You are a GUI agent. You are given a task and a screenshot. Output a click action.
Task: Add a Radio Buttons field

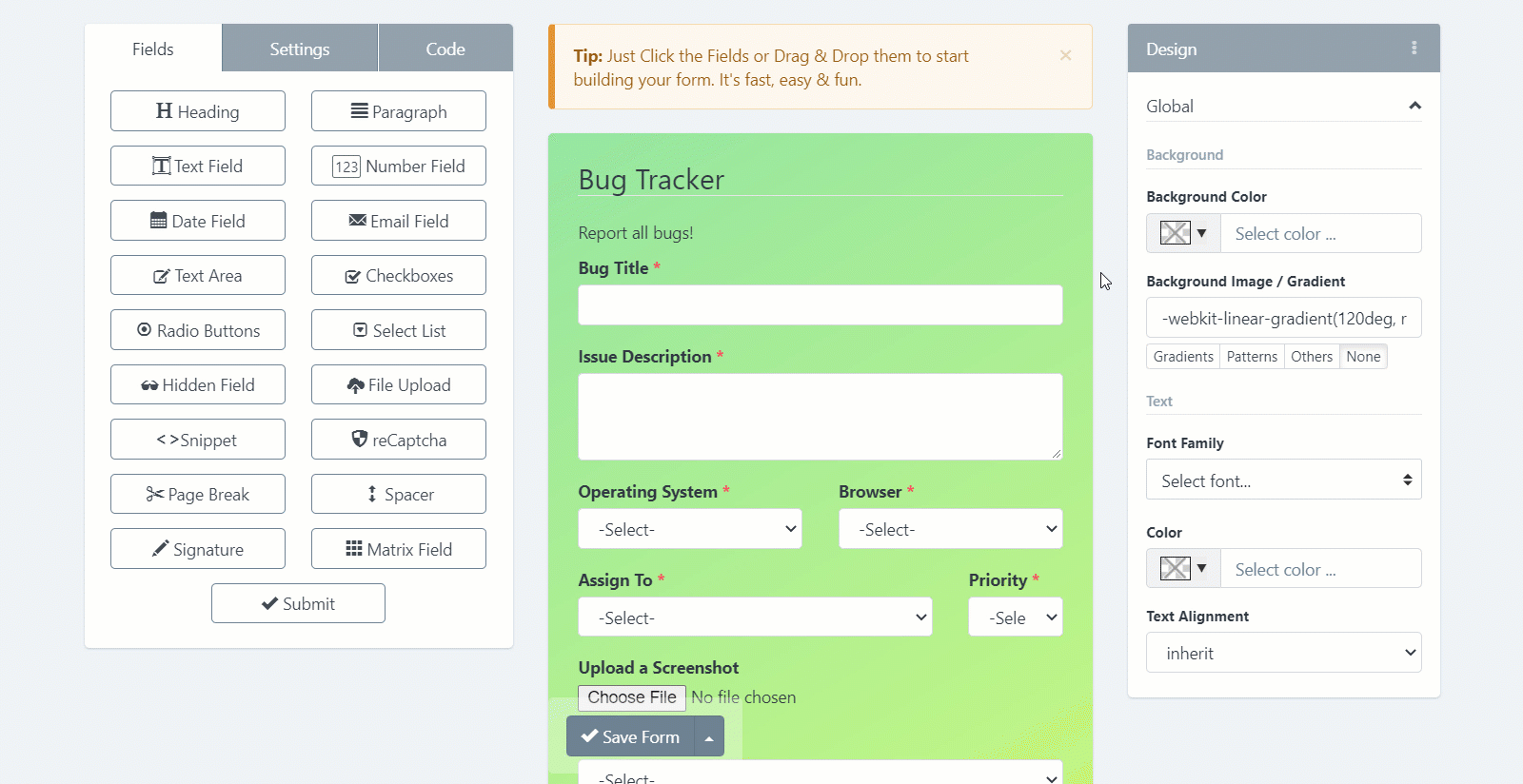coord(198,330)
